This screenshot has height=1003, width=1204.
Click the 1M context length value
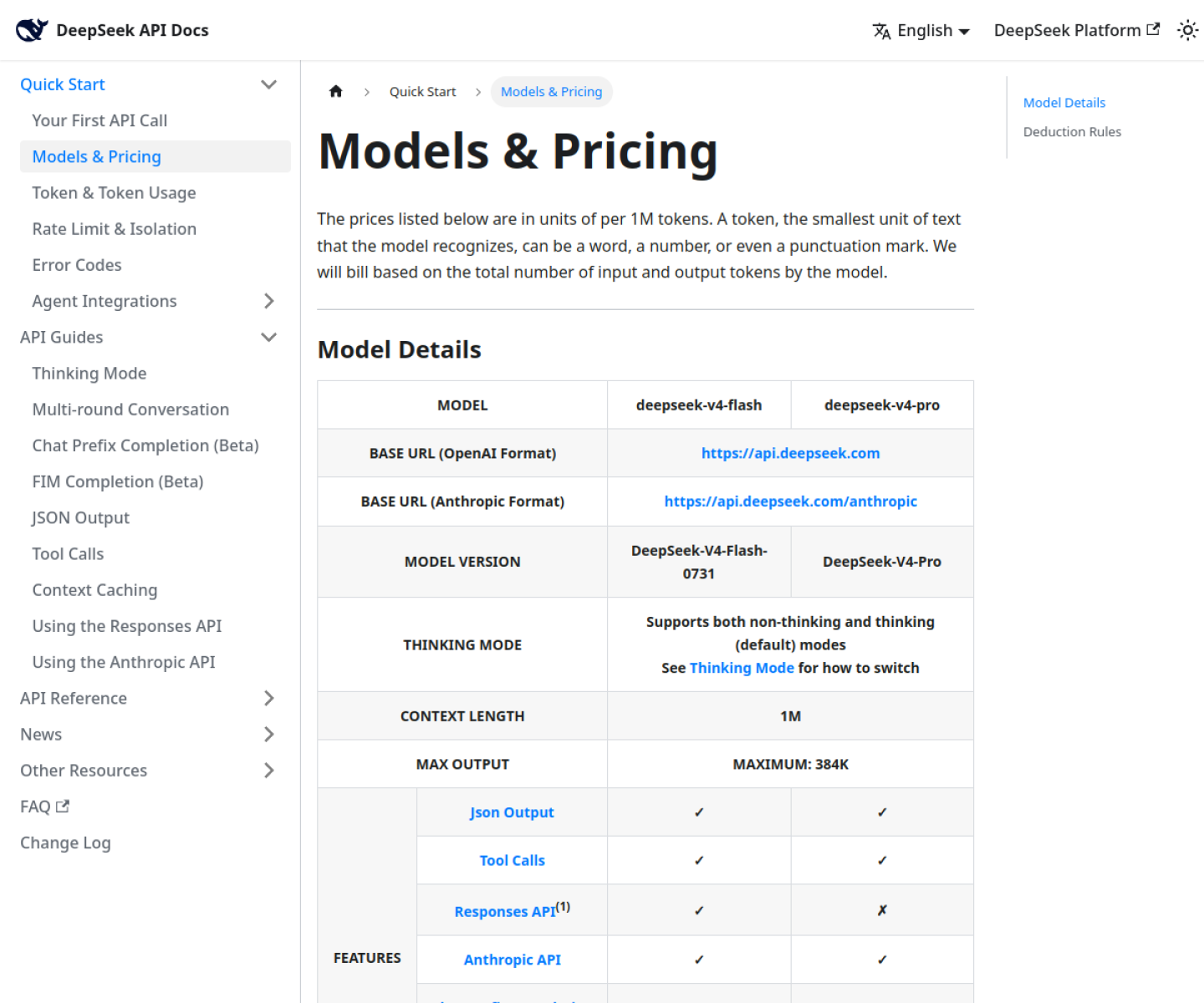(790, 716)
